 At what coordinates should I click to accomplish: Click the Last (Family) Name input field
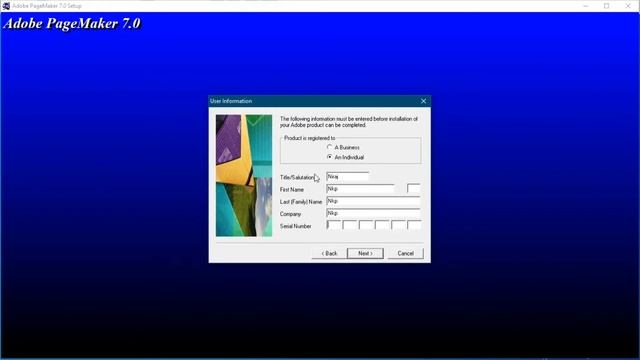click(x=373, y=201)
